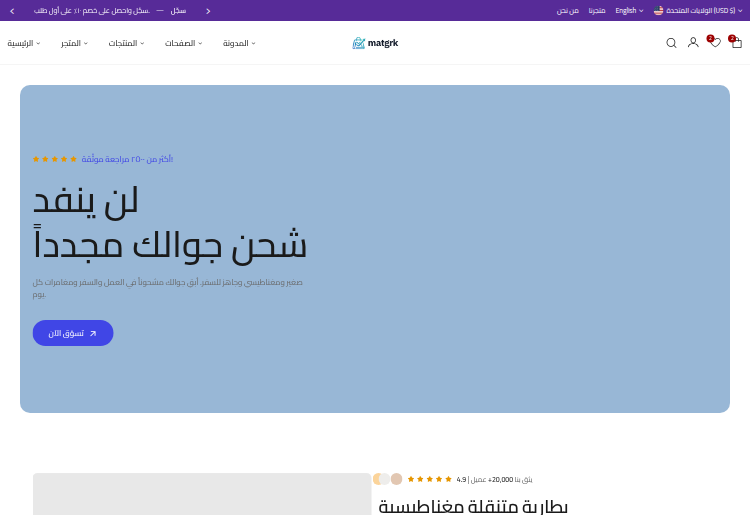Click the verified reviews text with stars
Image resolution: width=750 pixels, height=515 pixels.
[x=103, y=159]
